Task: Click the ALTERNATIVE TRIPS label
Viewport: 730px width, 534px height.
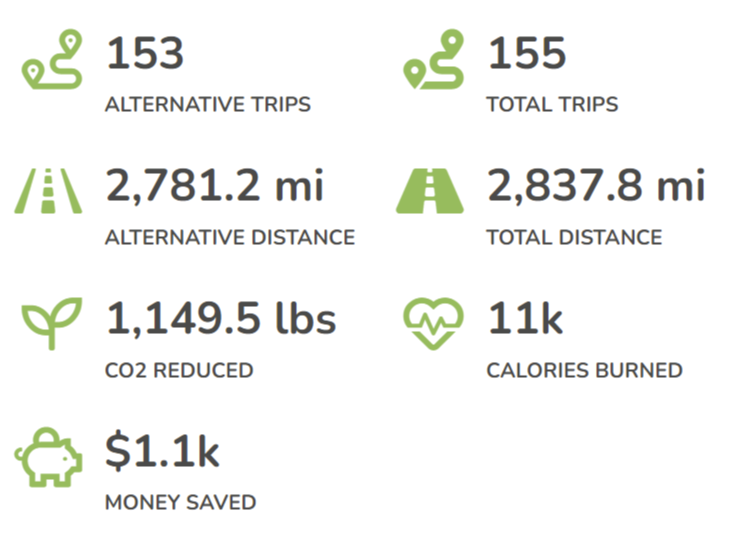Action: coord(208,105)
